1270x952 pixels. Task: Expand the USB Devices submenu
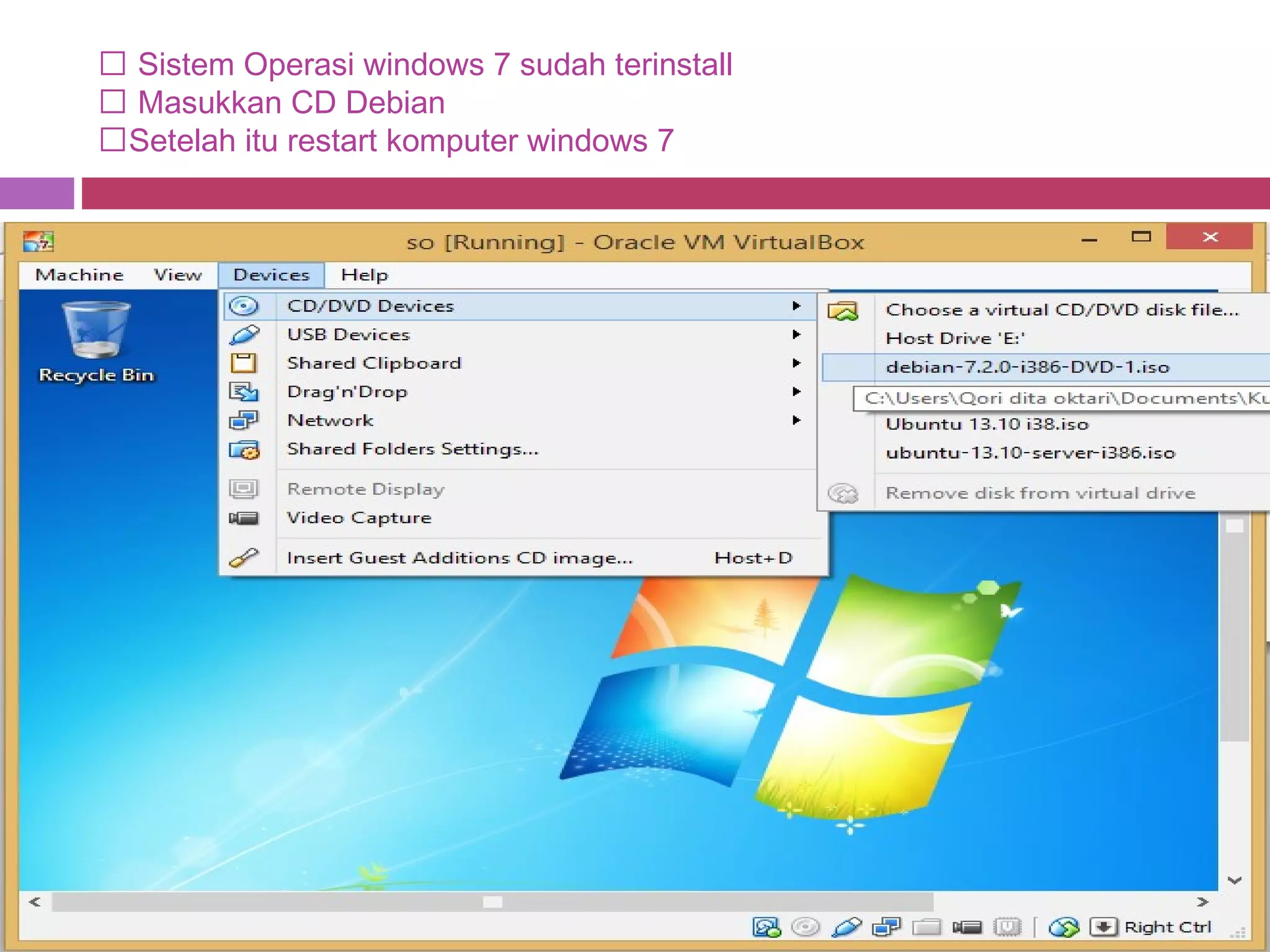click(349, 335)
